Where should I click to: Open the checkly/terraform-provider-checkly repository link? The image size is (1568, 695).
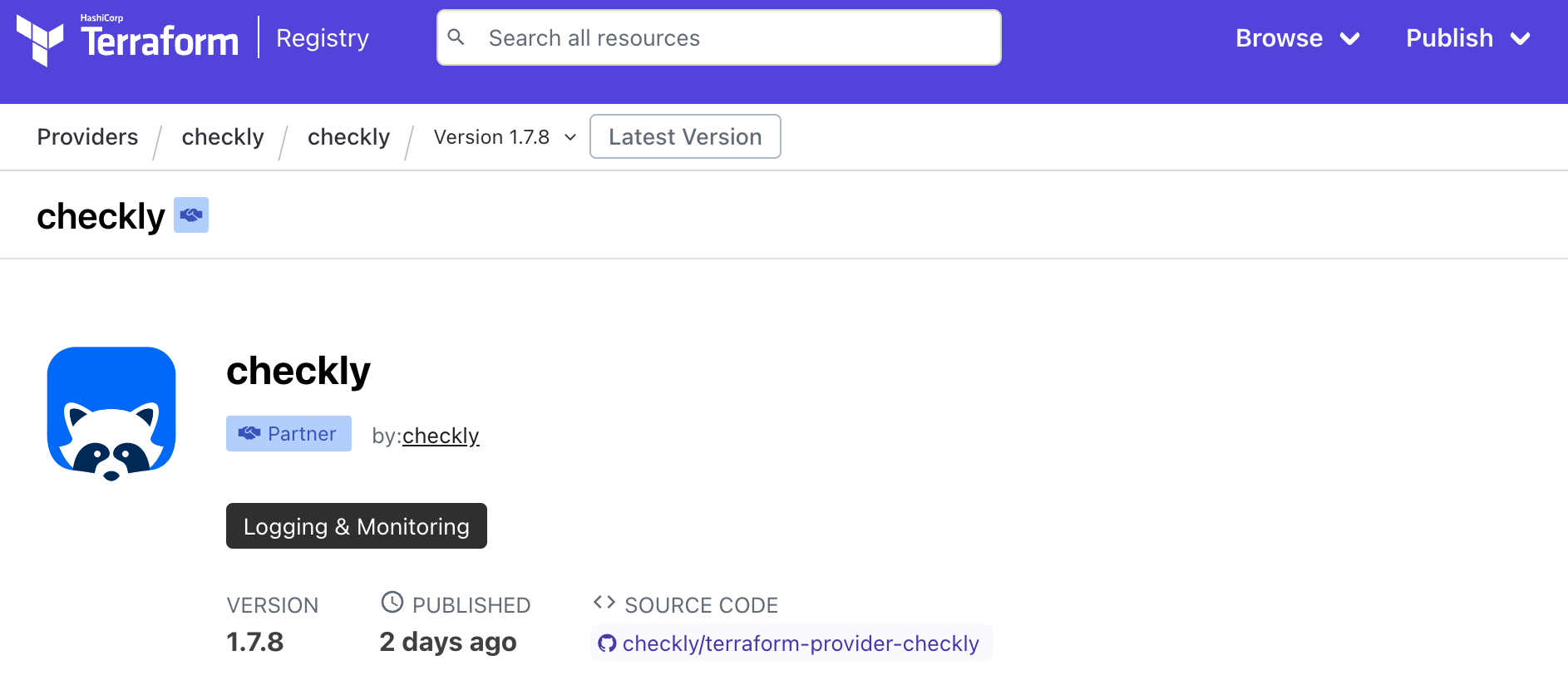coord(801,643)
